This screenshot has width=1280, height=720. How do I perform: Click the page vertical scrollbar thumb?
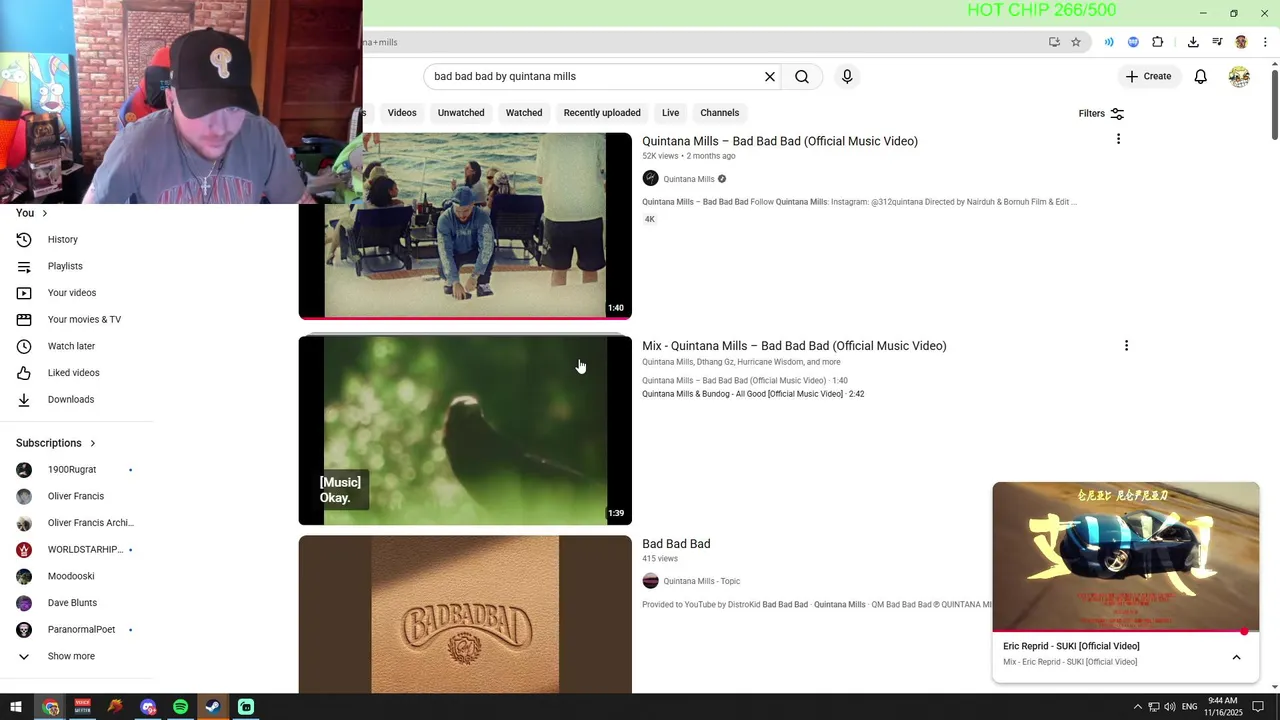click(x=1274, y=105)
